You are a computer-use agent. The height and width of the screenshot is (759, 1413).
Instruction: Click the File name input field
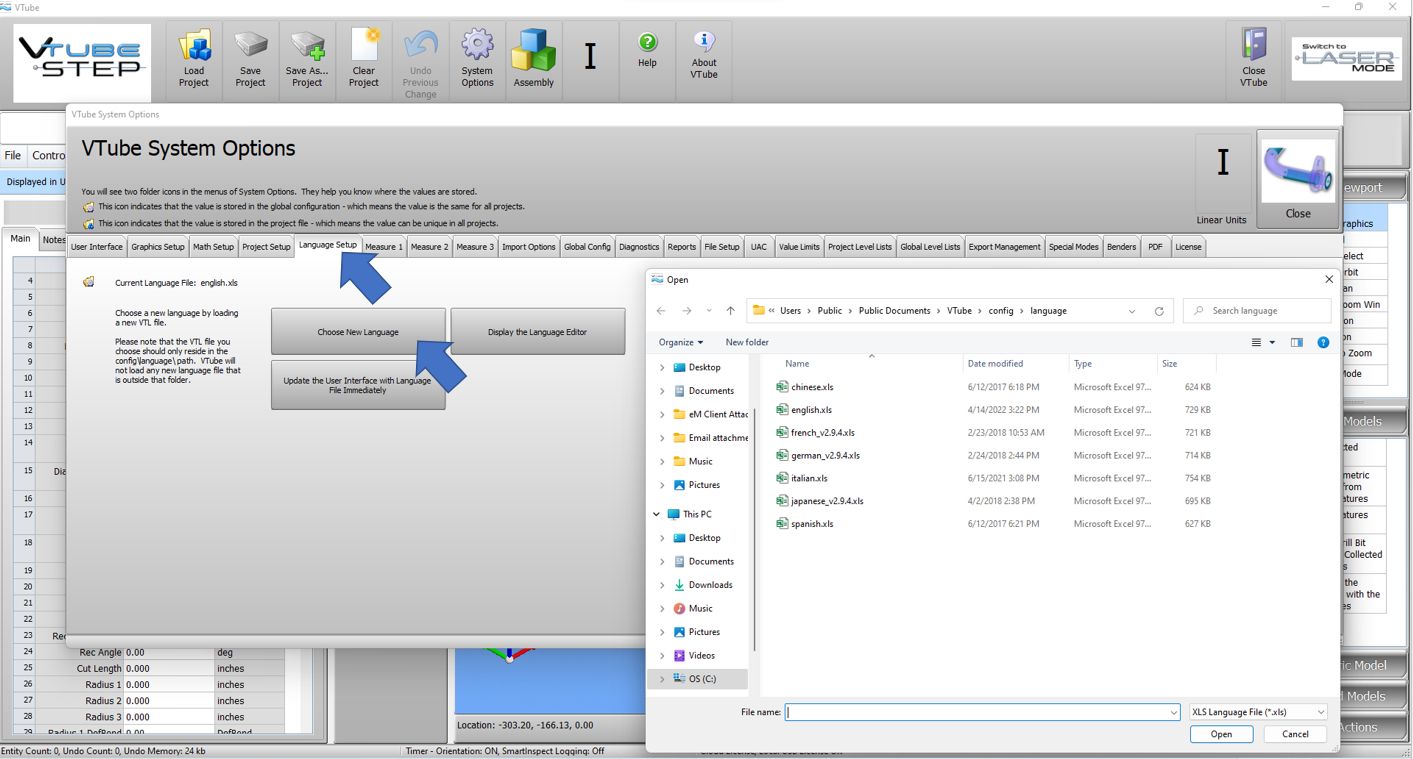[x=976, y=712]
